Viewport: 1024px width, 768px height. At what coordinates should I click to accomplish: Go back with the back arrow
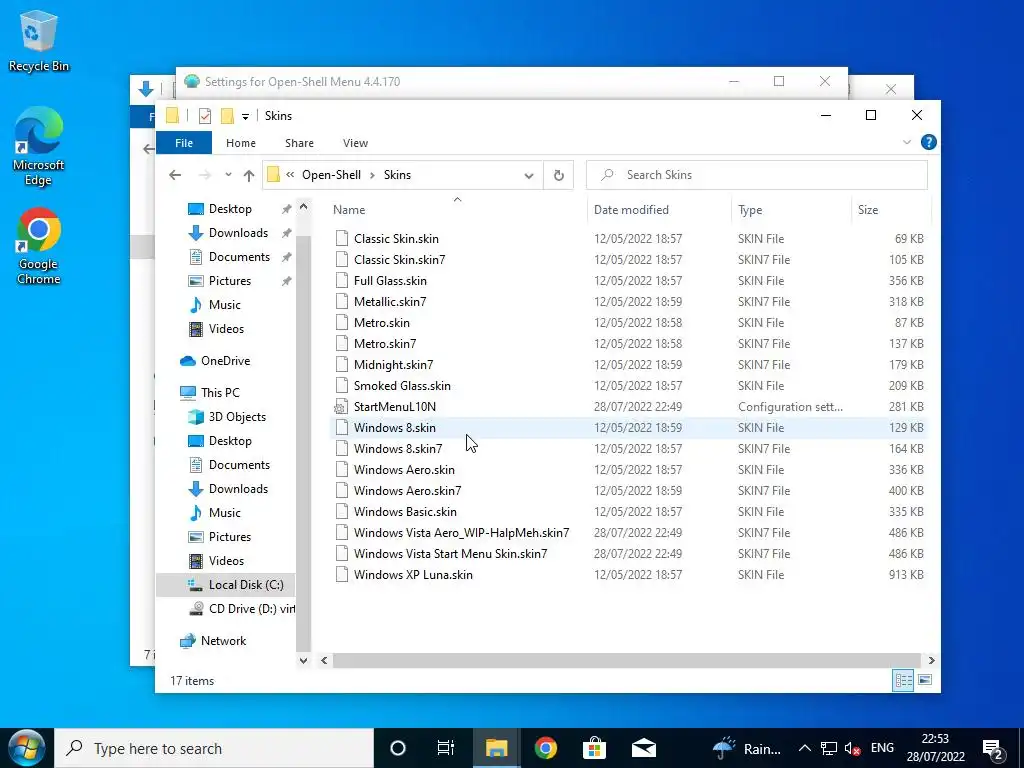pos(175,175)
